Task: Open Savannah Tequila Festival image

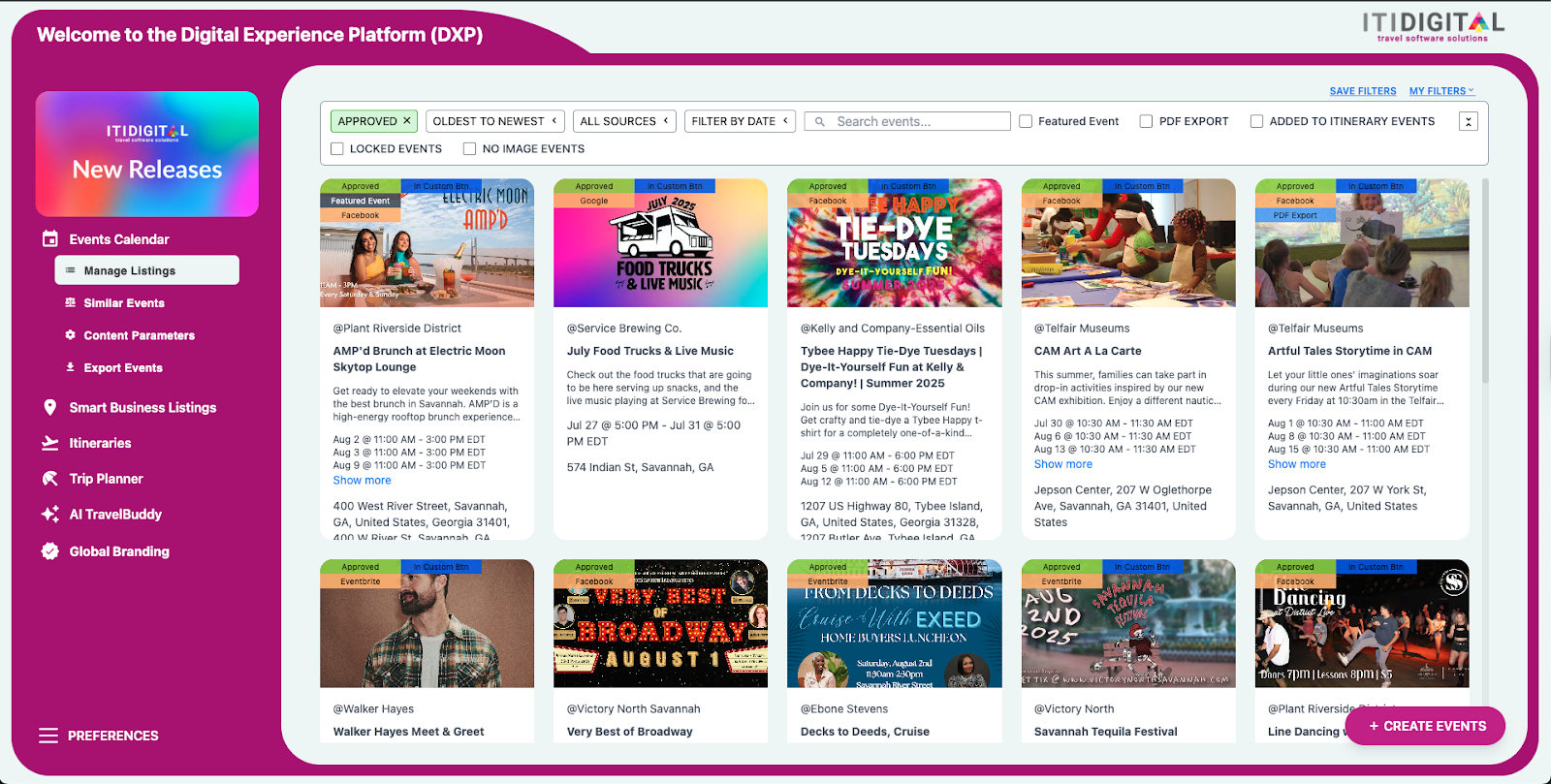Action: click(1128, 623)
